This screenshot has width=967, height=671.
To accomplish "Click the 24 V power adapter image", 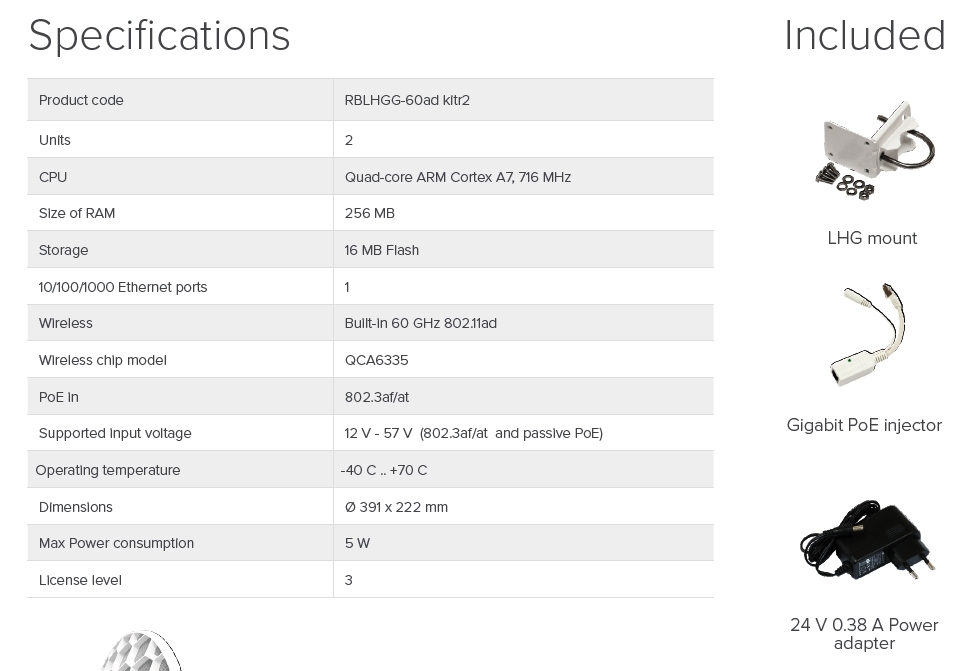I will coord(867,542).
